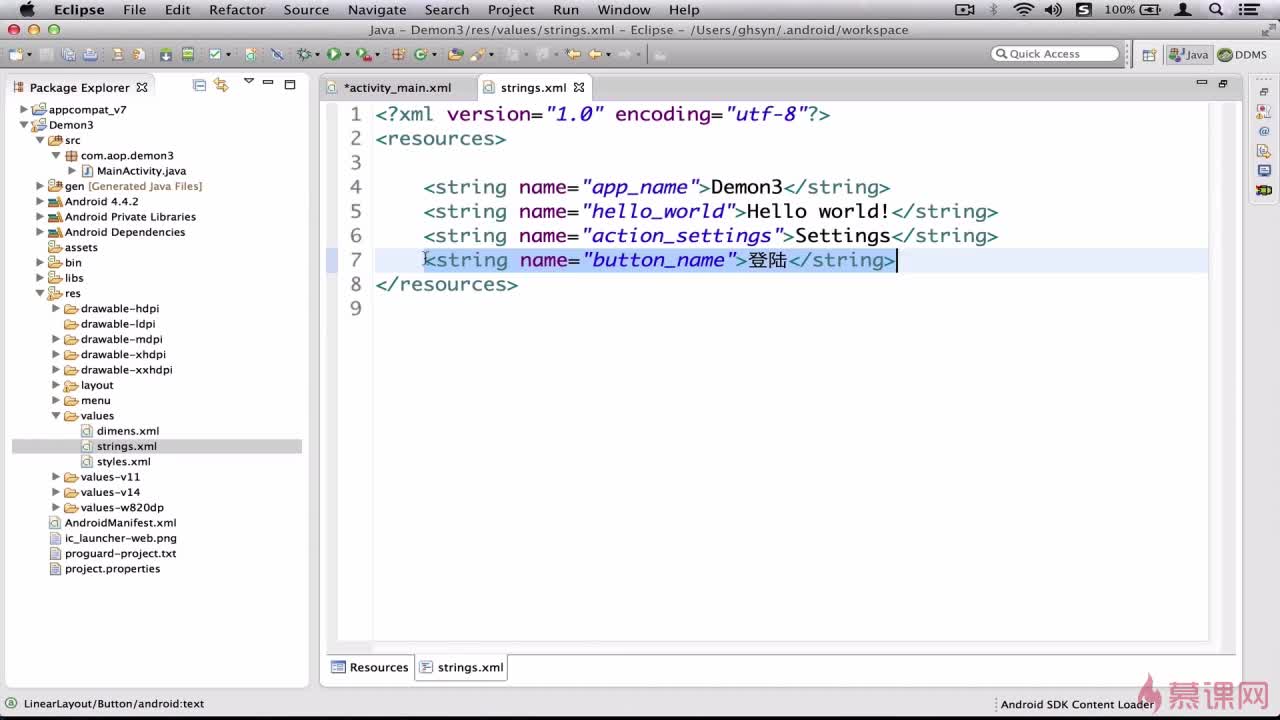Open the LogCat view icon in right trim
Image resolution: width=1280 pixels, height=720 pixels.
(x=1264, y=190)
